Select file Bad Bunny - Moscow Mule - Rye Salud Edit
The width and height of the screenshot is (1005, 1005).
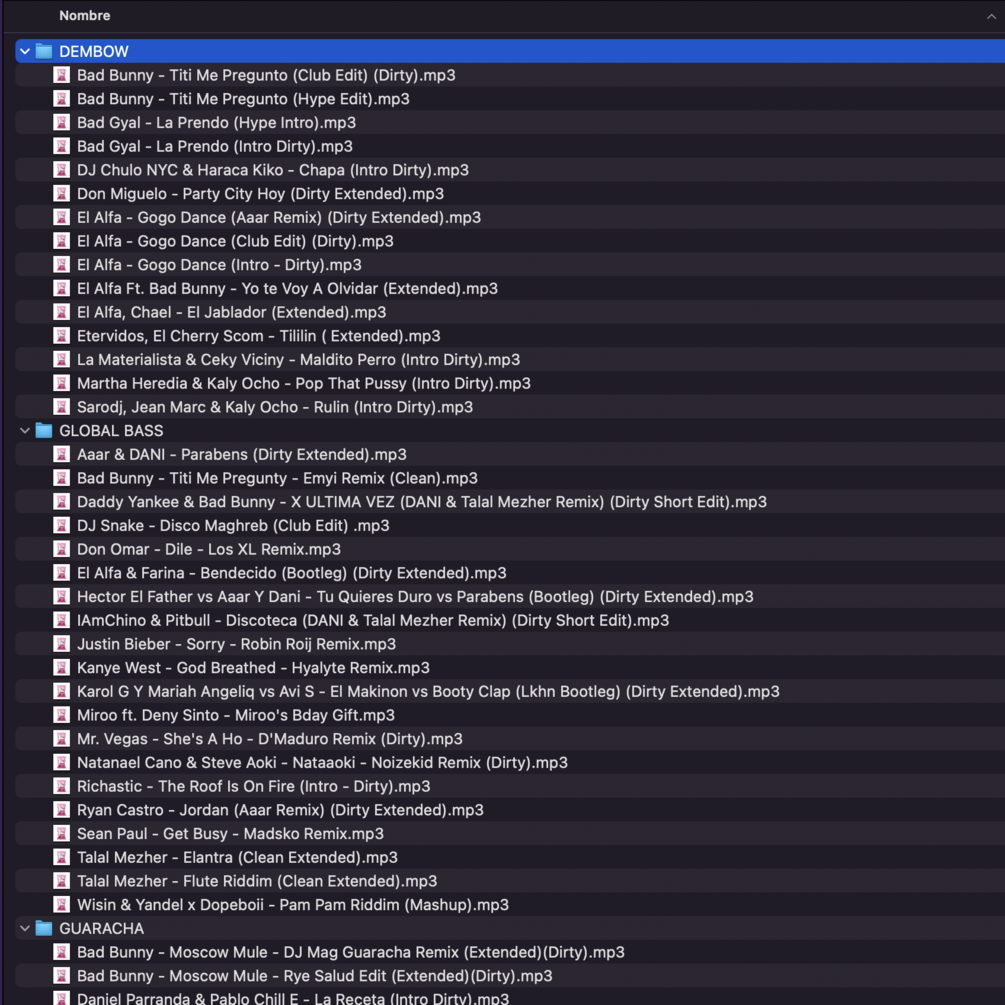click(x=315, y=976)
